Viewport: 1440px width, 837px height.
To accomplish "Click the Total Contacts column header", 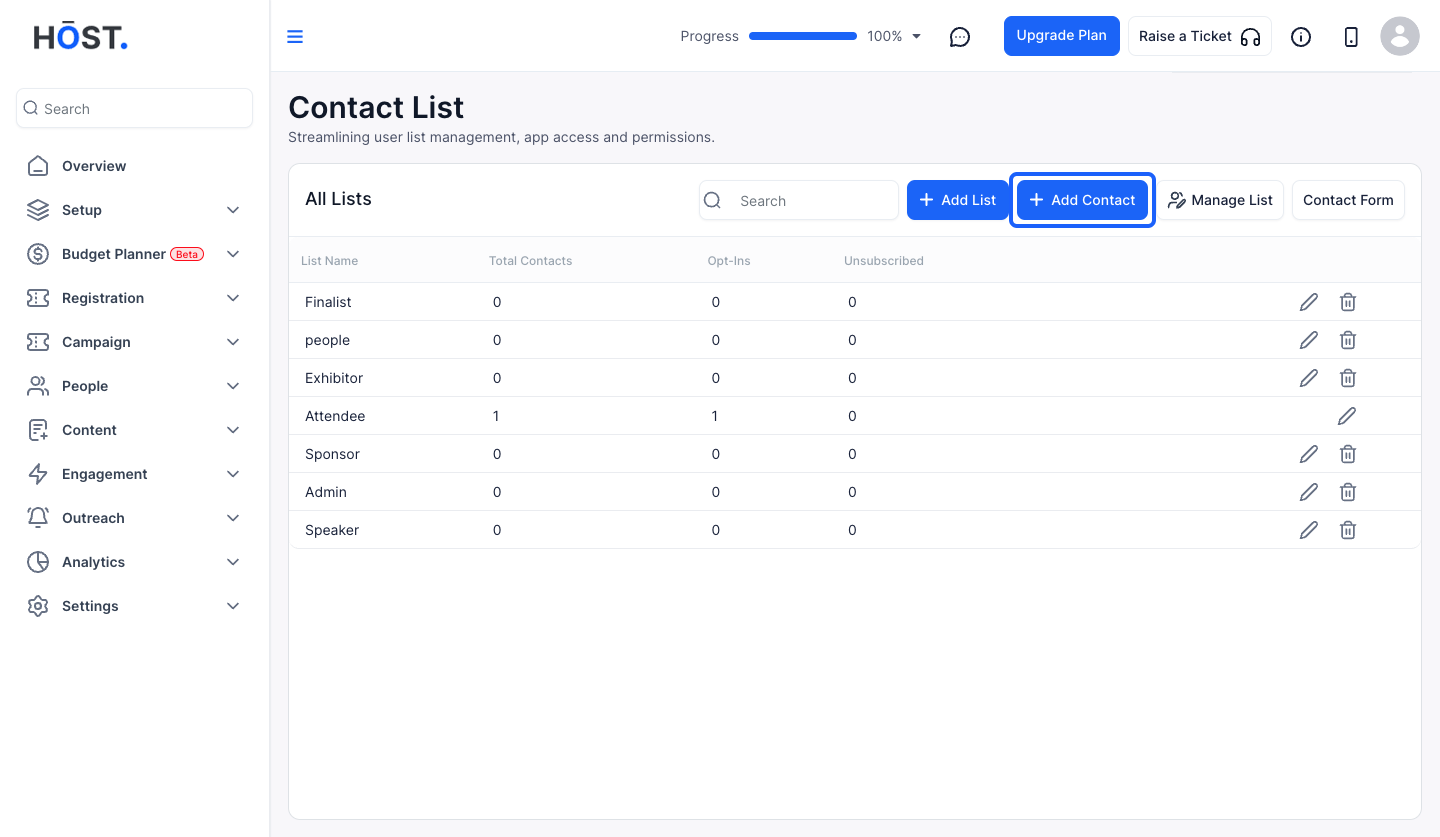I will click(530, 261).
